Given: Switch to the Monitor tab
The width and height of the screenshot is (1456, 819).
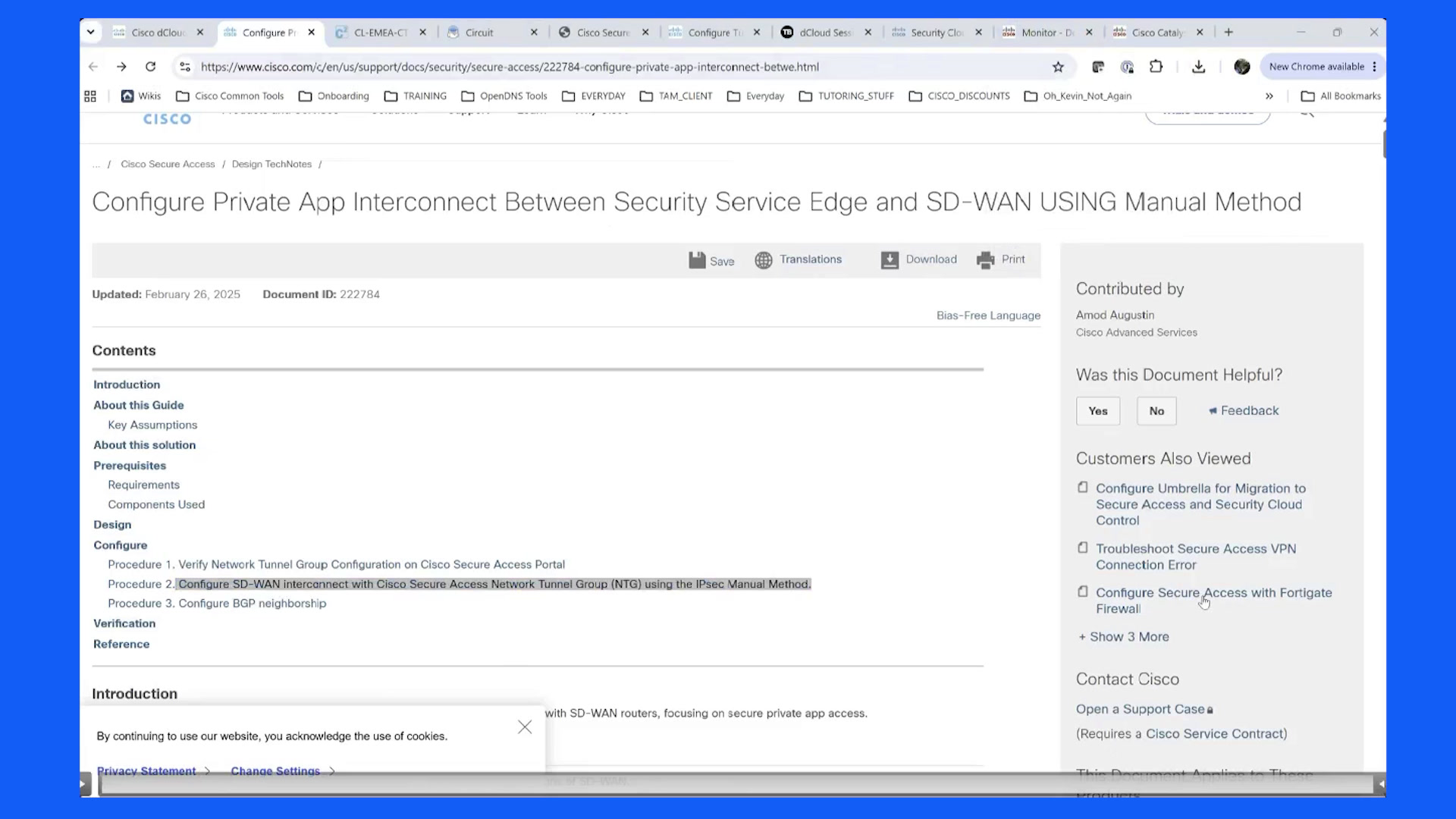Looking at the screenshot, I should coord(1047,33).
